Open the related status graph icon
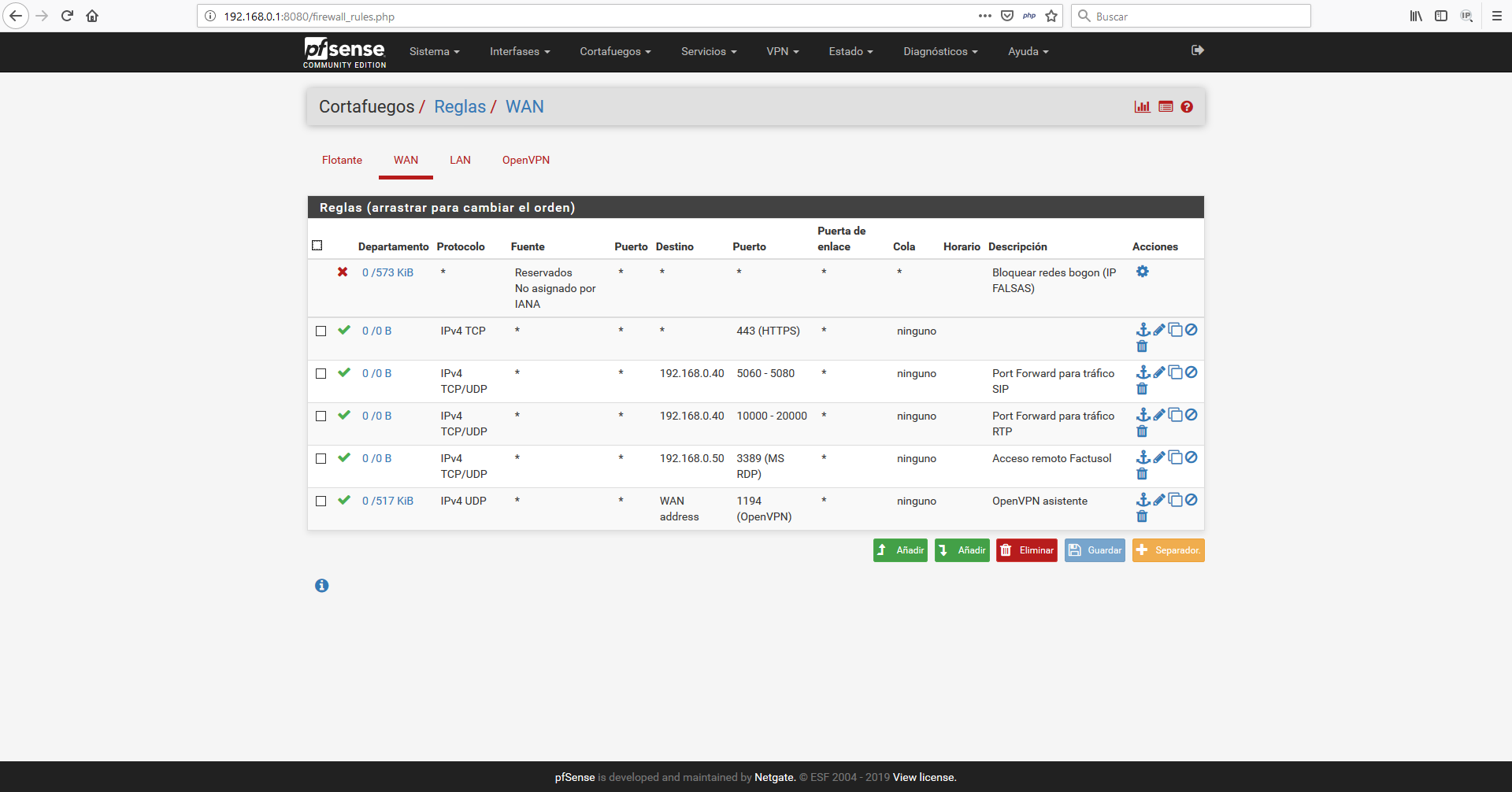The width and height of the screenshot is (1512, 792). [x=1142, y=107]
